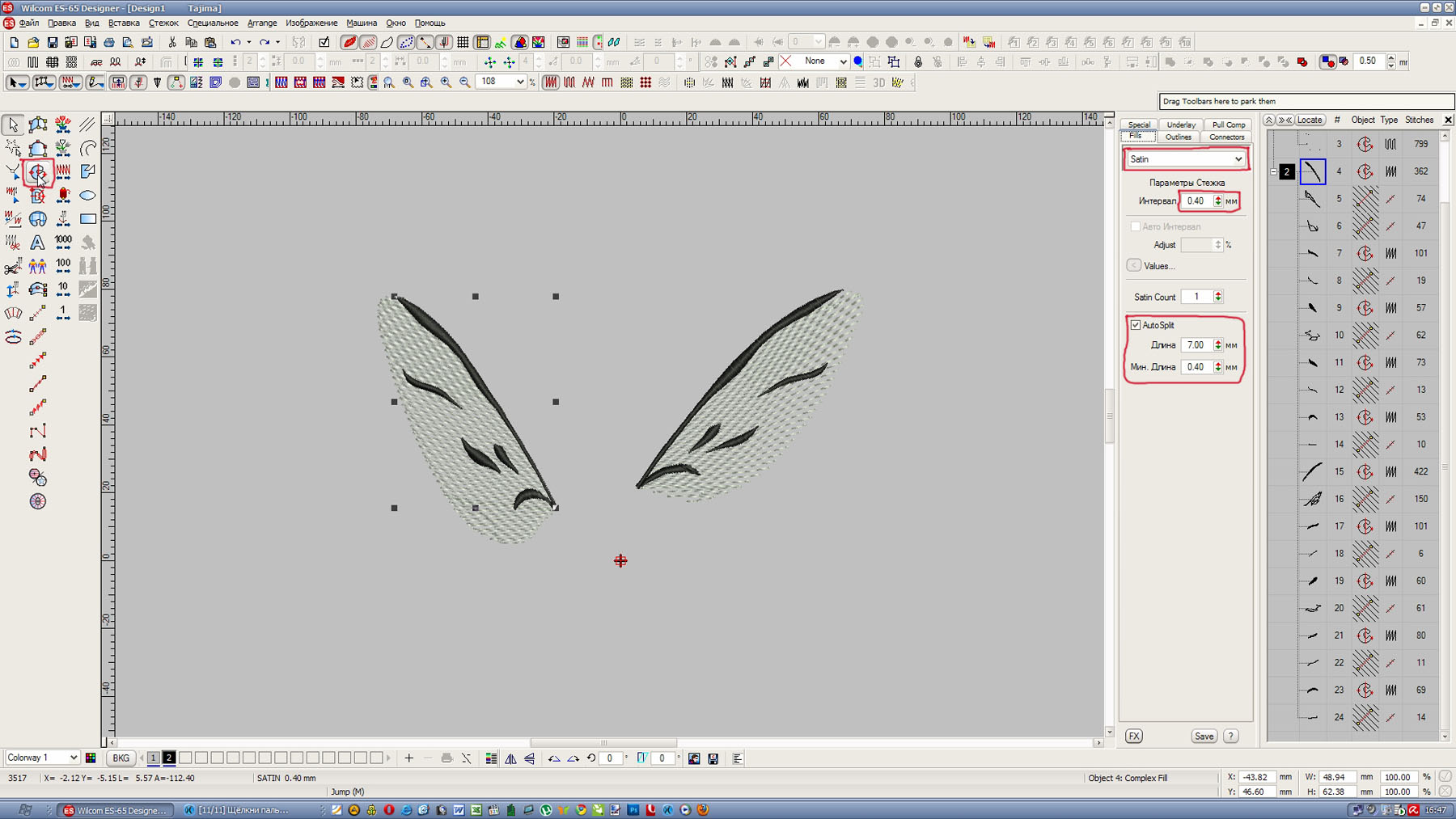
Task: Click the Undo arrow icon
Action: point(235,42)
